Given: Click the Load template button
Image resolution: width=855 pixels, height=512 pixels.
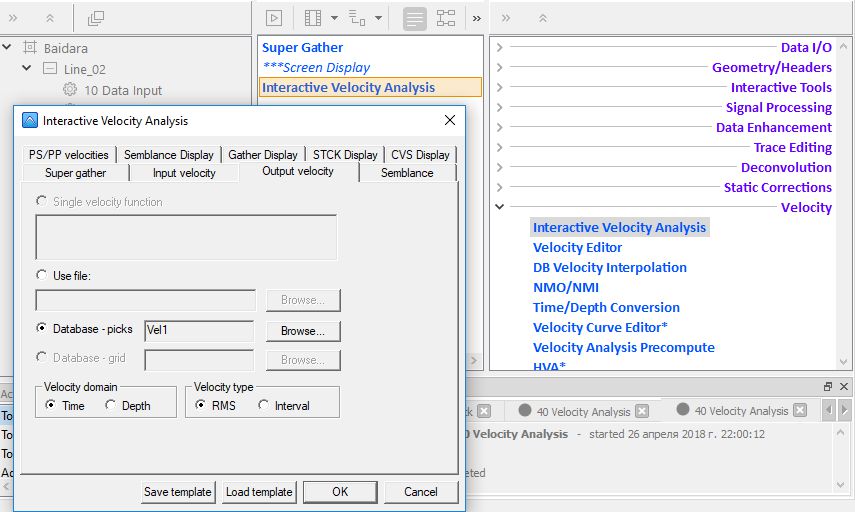Looking at the screenshot, I should [260, 492].
